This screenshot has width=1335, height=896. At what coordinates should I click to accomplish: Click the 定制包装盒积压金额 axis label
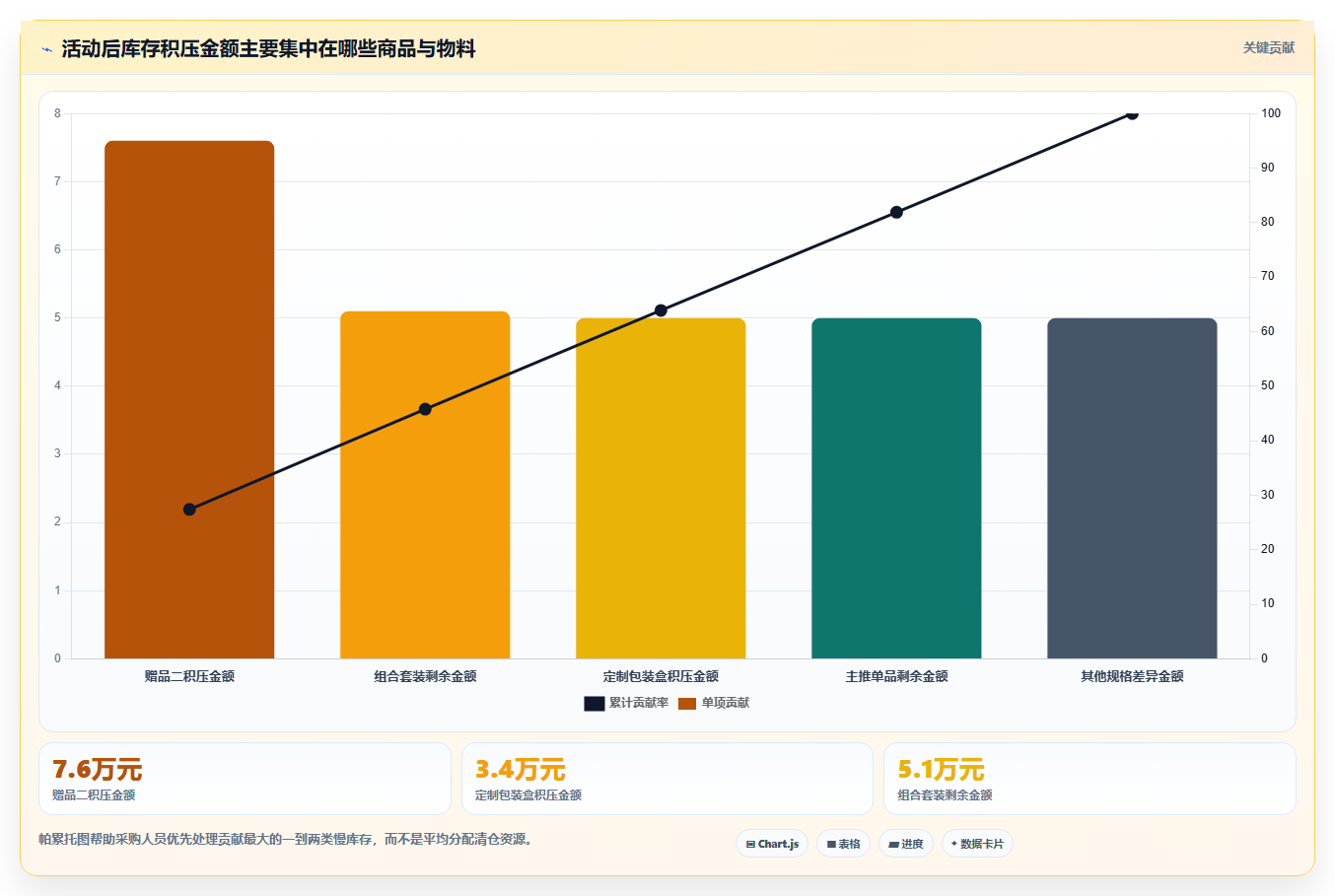pos(661,676)
